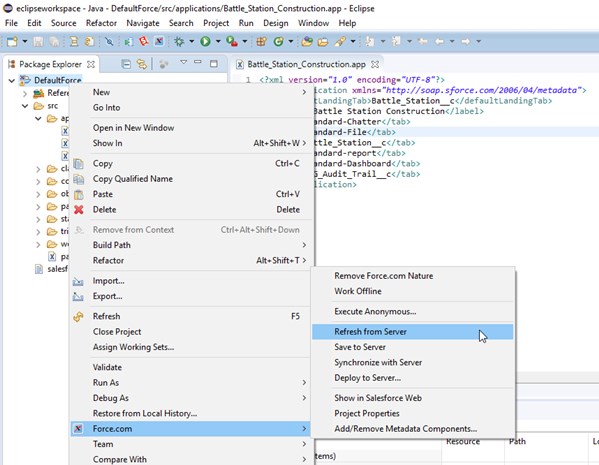Open the Package Explorer view menu triangle
The width and height of the screenshot is (599, 465).
click(183, 62)
